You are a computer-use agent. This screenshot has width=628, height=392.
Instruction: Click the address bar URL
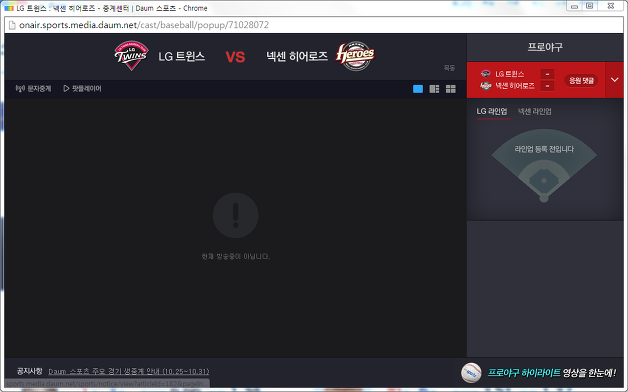pyautogui.click(x=144, y=25)
